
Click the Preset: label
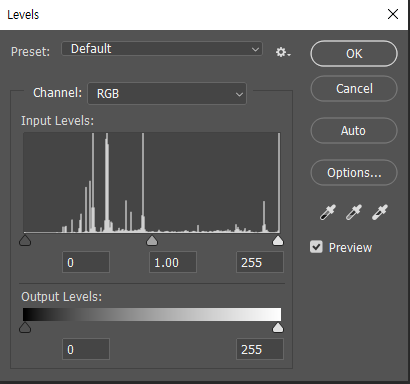[x=30, y=52]
